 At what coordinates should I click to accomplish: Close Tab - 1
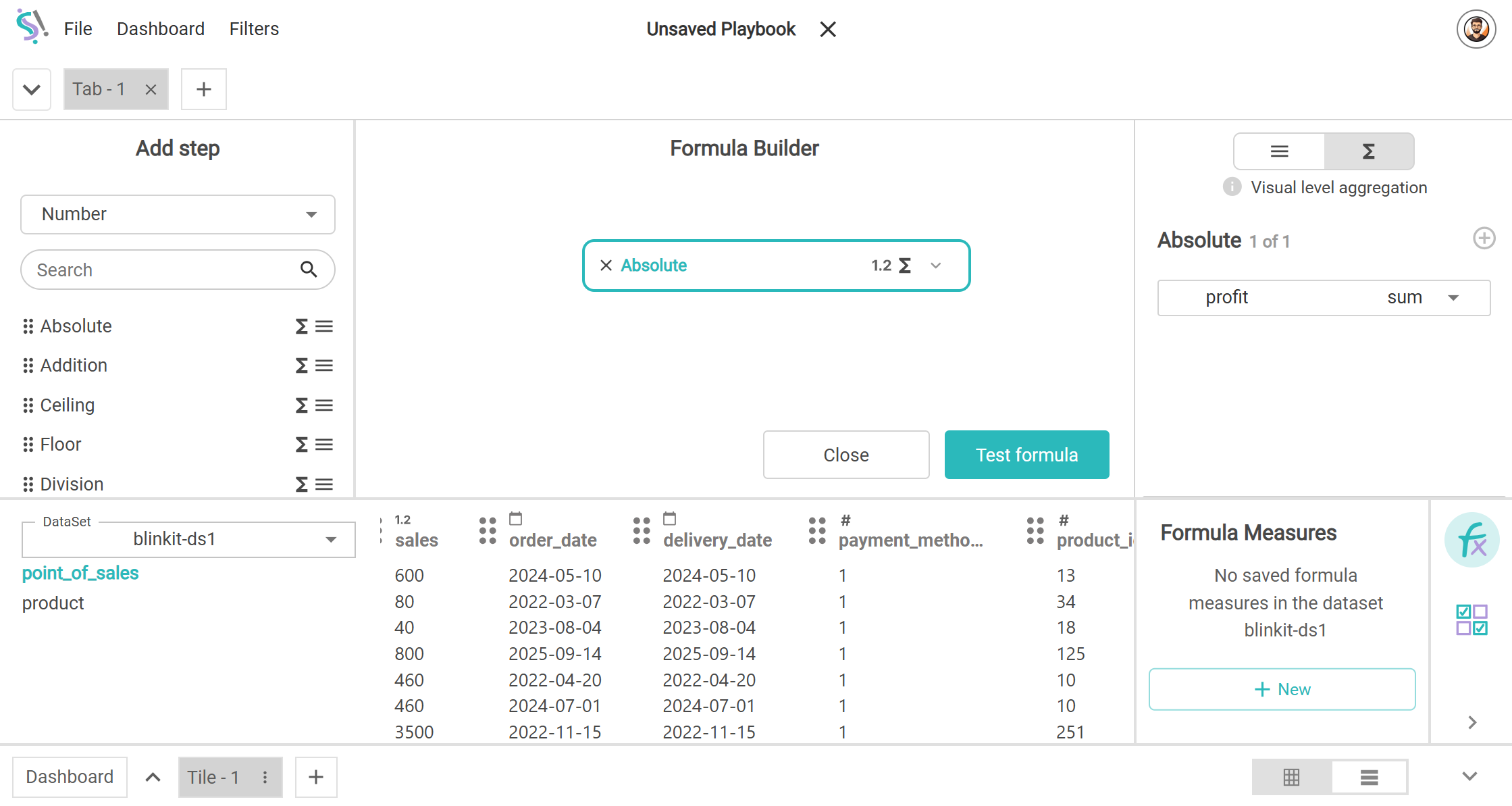click(151, 89)
